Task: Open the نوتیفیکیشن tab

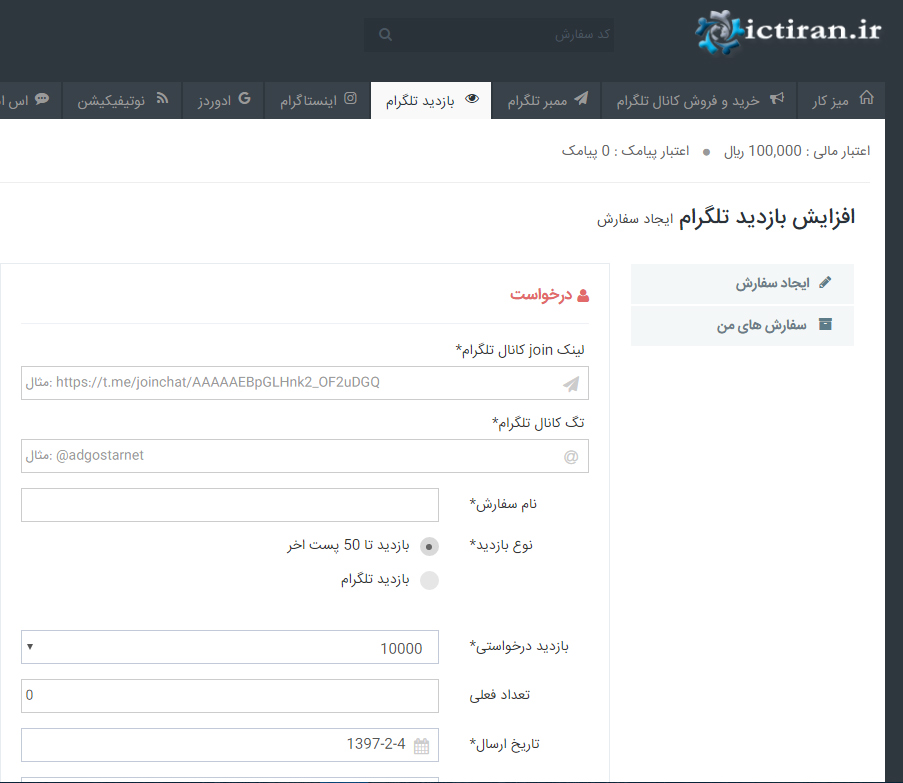Action: click(x=122, y=100)
